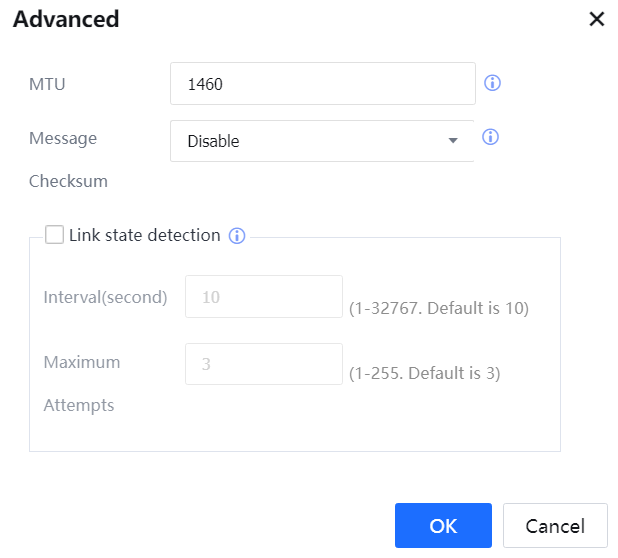This screenshot has width=618, height=558.
Task: Click the info icon next to MTU
Action: click(491, 83)
